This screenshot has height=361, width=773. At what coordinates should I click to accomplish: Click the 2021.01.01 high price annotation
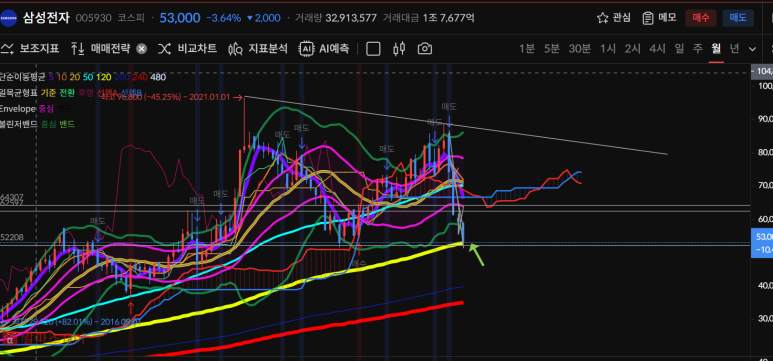click(172, 97)
